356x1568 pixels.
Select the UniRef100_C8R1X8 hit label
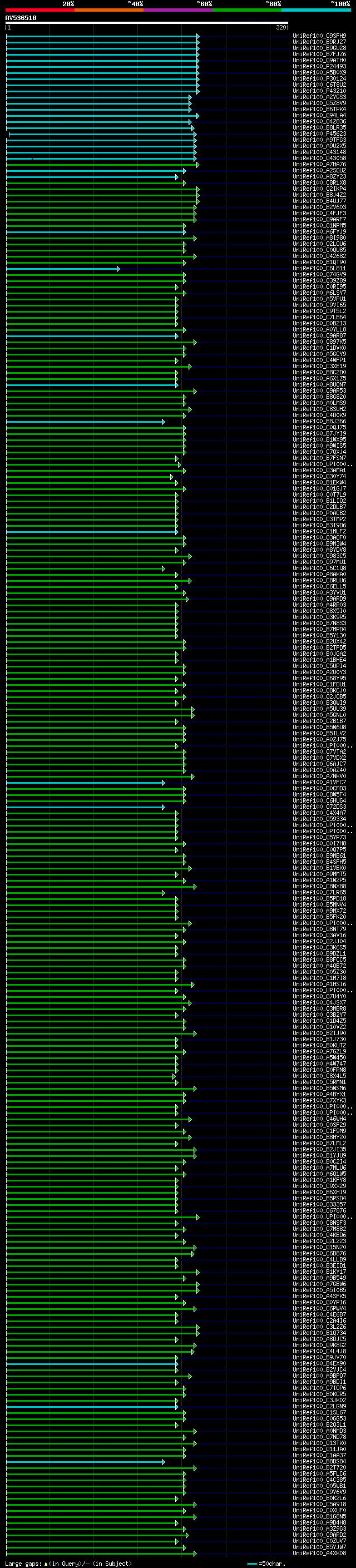coord(319,182)
